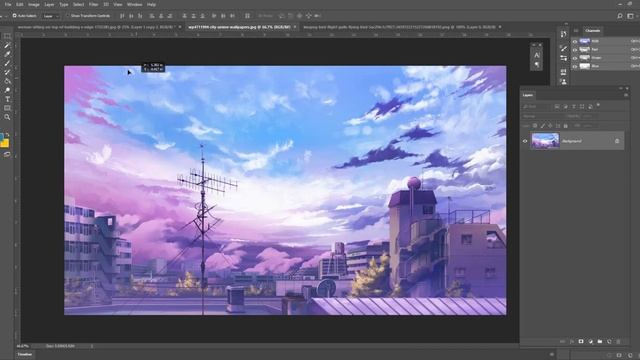Image resolution: width=640 pixels, height=360 pixels.
Task: Click the Link layers icon
Action: (562, 341)
